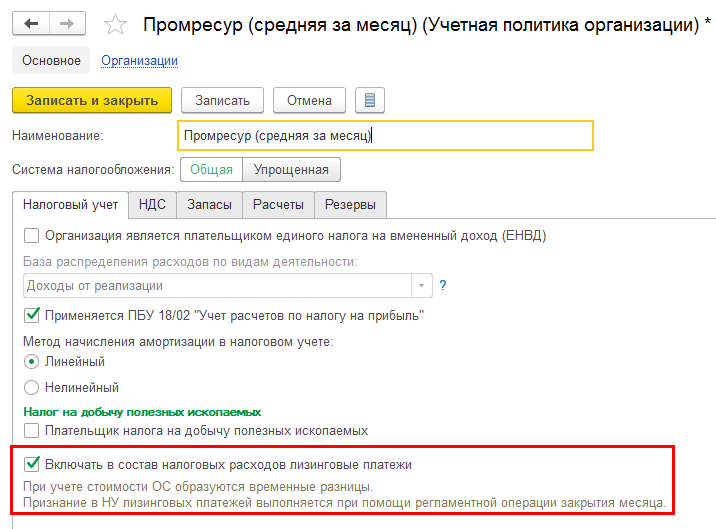Expand the Доходы от реализации dropdown arrow
The image size is (716, 529).
point(421,286)
